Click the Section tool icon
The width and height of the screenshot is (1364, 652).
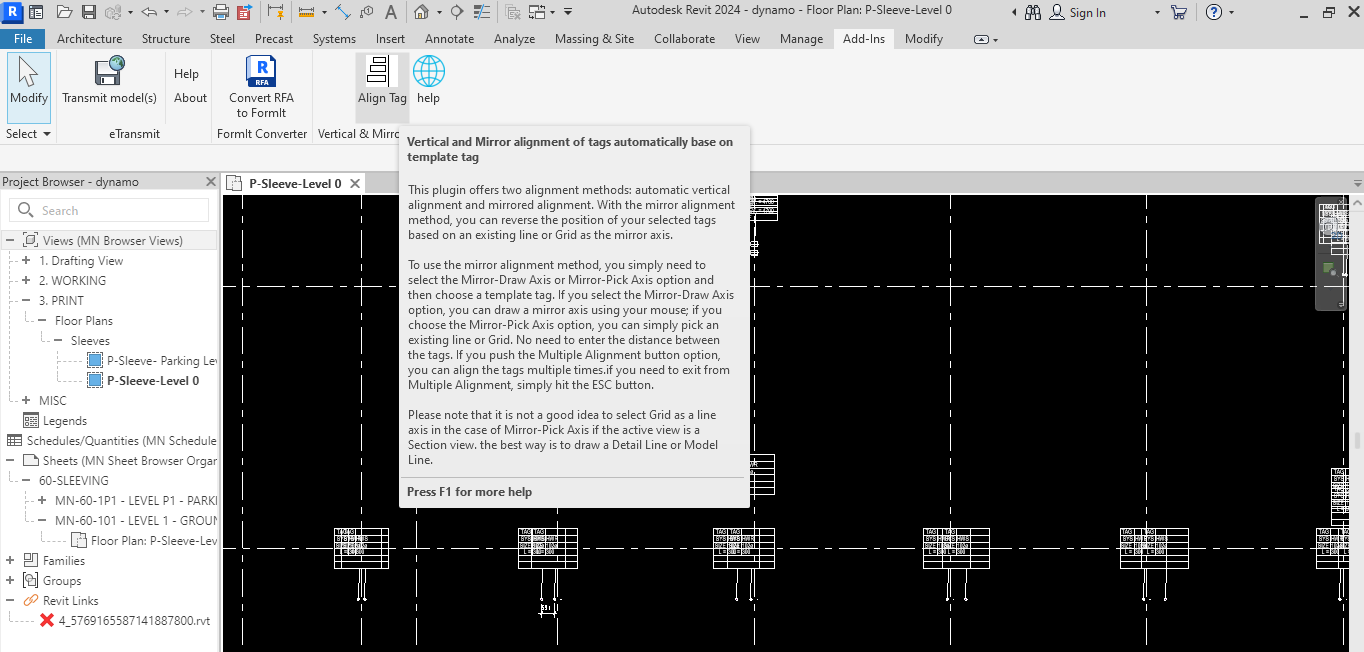click(456, 12)
